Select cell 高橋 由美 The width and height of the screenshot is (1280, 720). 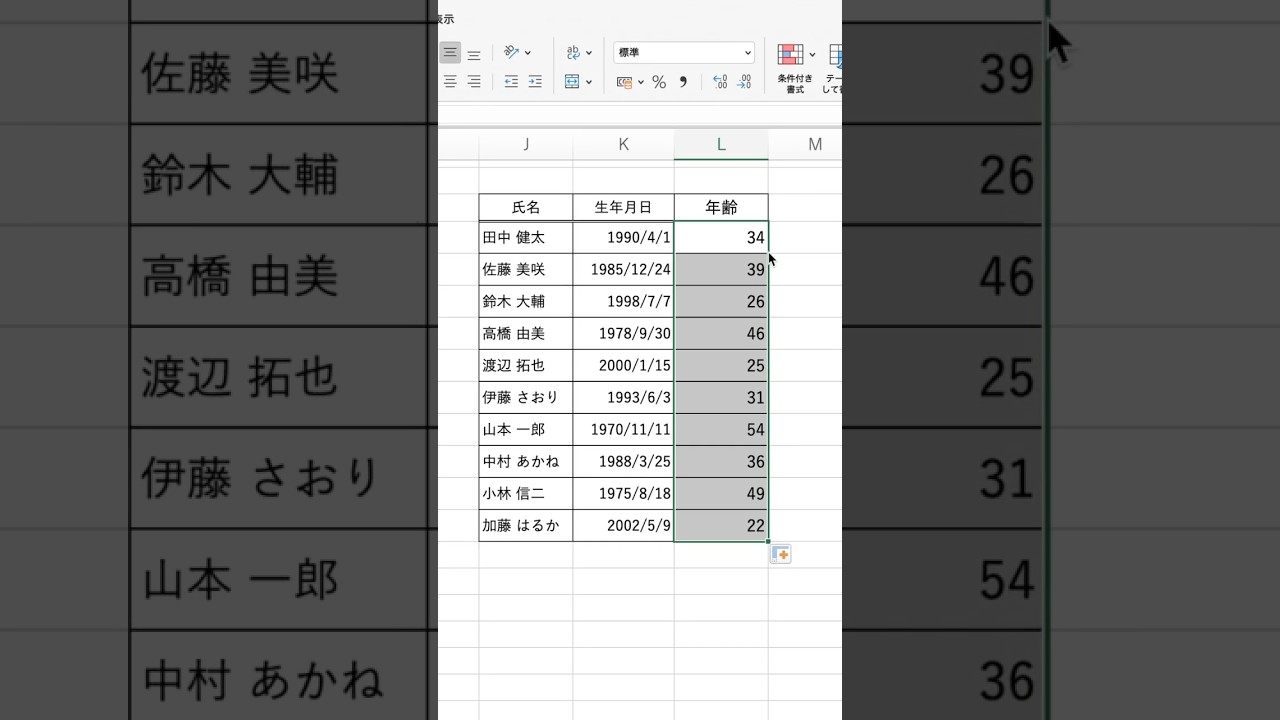point(526,333)
